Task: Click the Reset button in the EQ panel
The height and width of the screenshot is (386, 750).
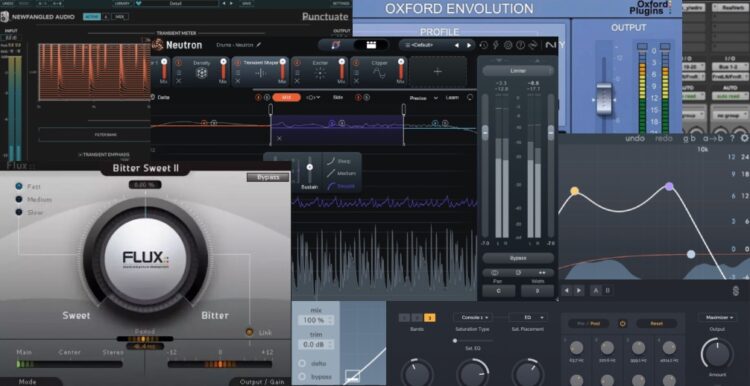Action: click(x=656, y=323)
